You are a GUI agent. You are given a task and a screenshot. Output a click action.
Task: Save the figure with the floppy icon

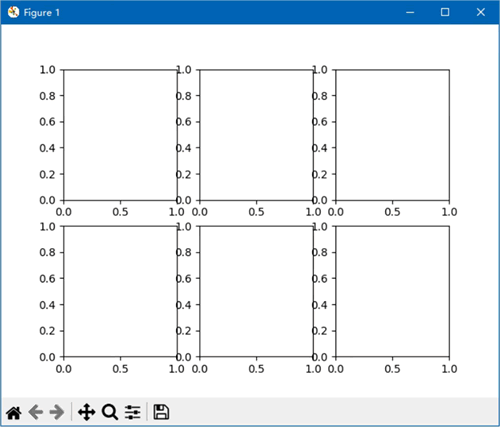(x=161, y=412)
